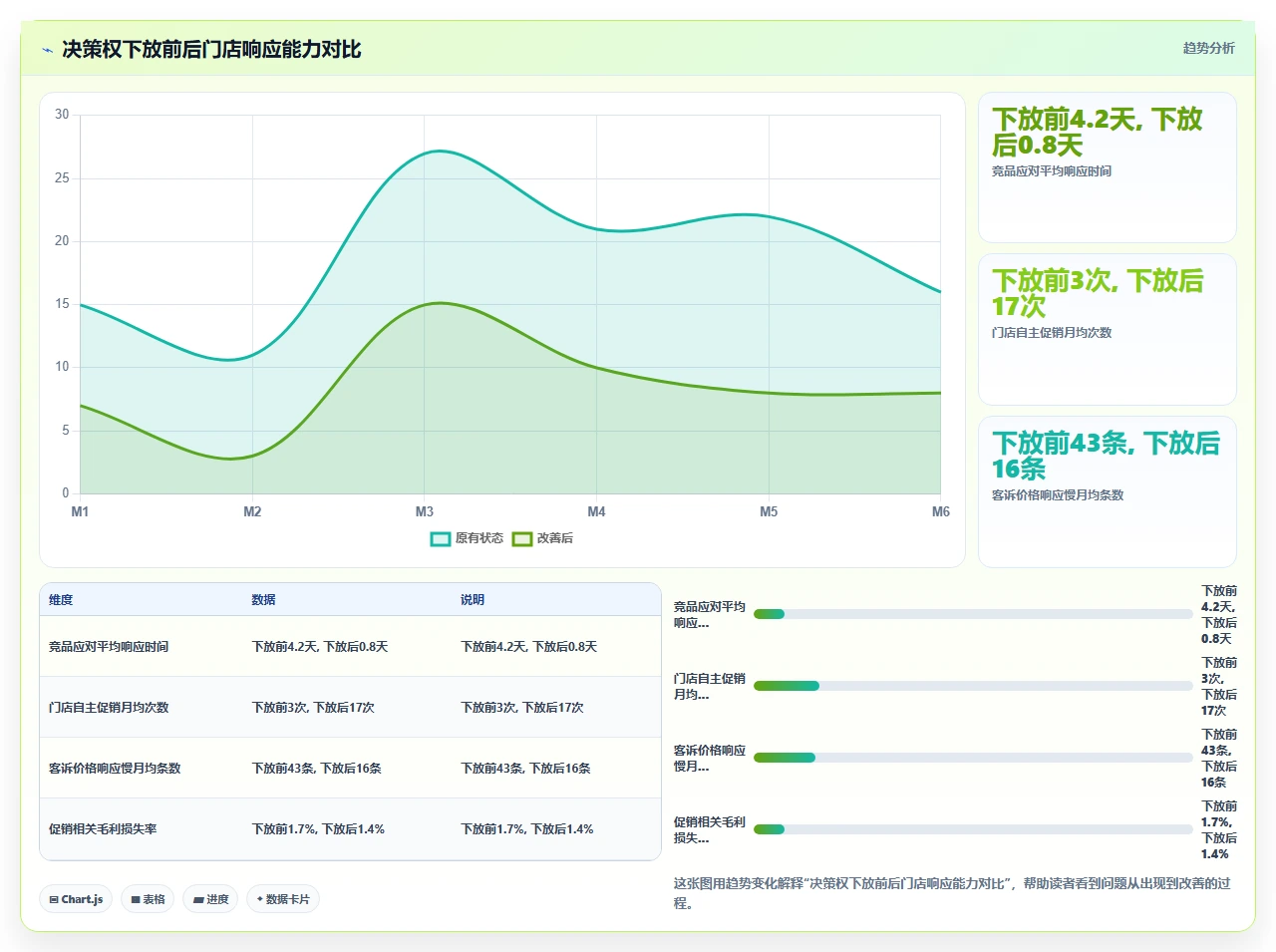This screenshot has height=952, width=1276.
Task: Click the M4 axis label on the chart
Action: (x=596, y=511)
